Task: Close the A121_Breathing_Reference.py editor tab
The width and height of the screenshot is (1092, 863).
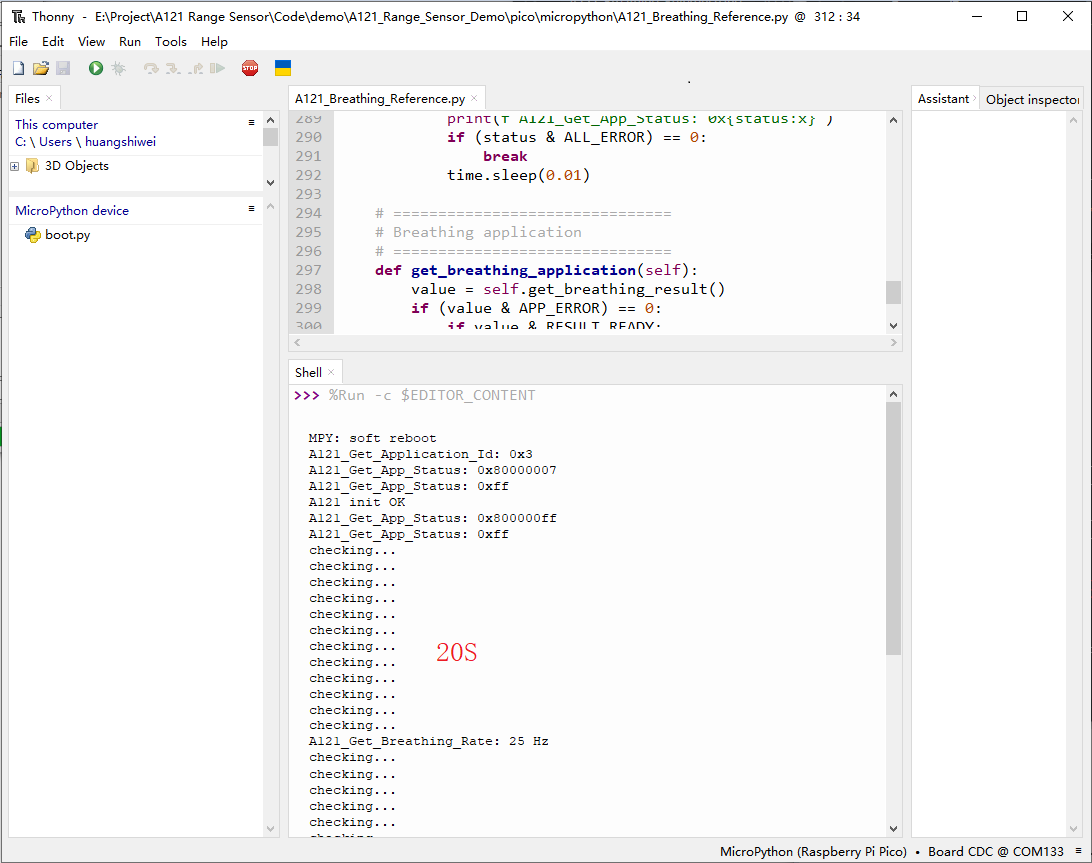Action: [474, 99]
